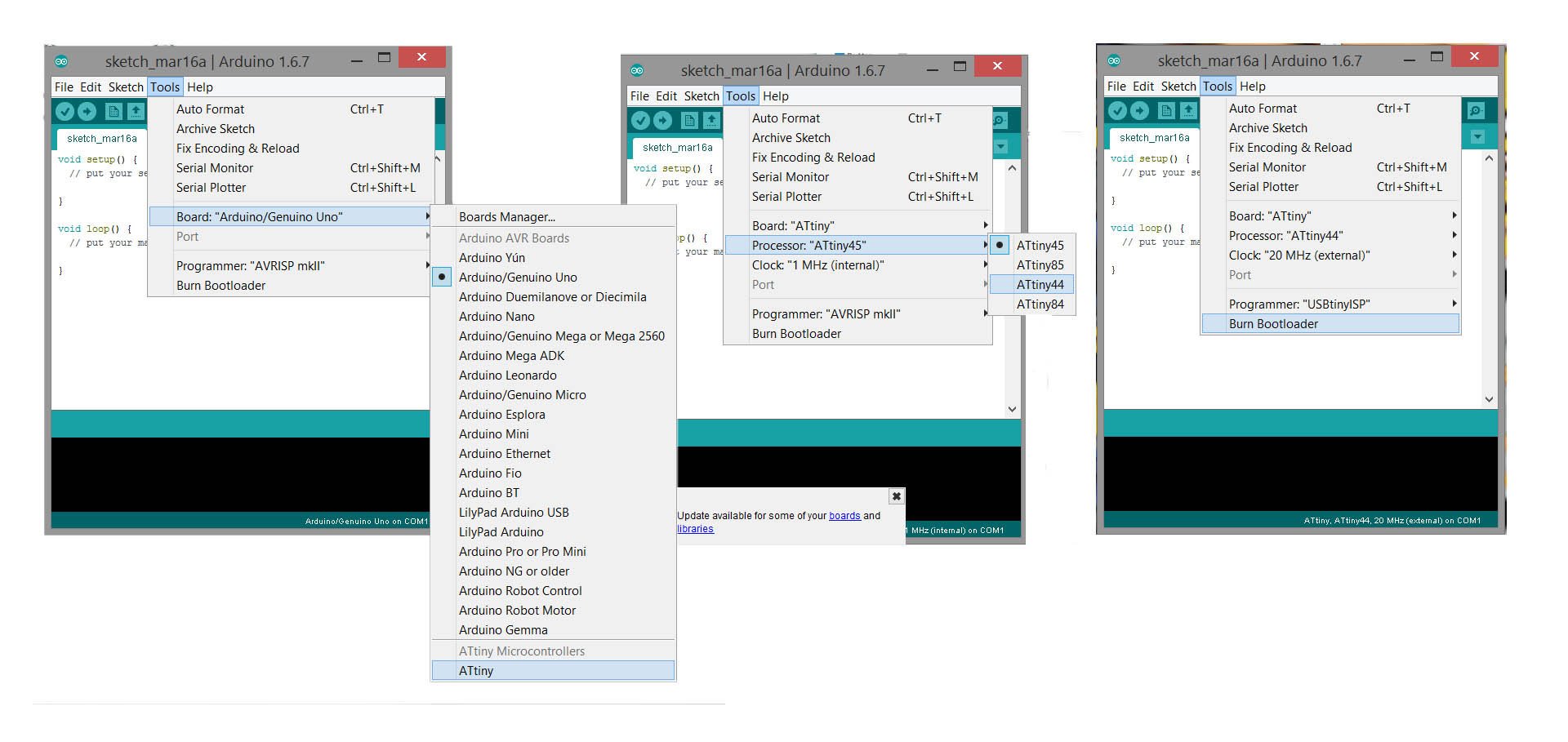Click Upload arrow icon in right window
This screenshot has height=742, width=1568.
pos(1140,110)
